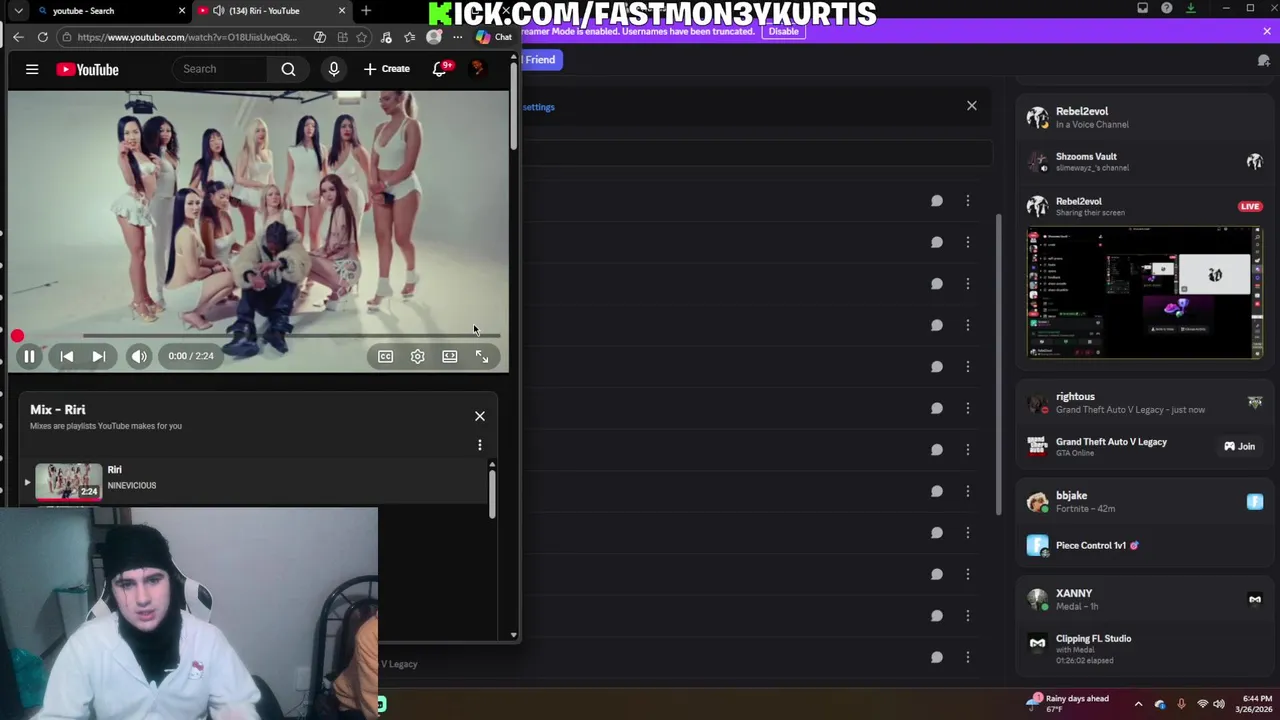The width and height of the screenshot is (1280, 720).
Task: Open taskbar speaker volume icon
Action: (1219, 704)
